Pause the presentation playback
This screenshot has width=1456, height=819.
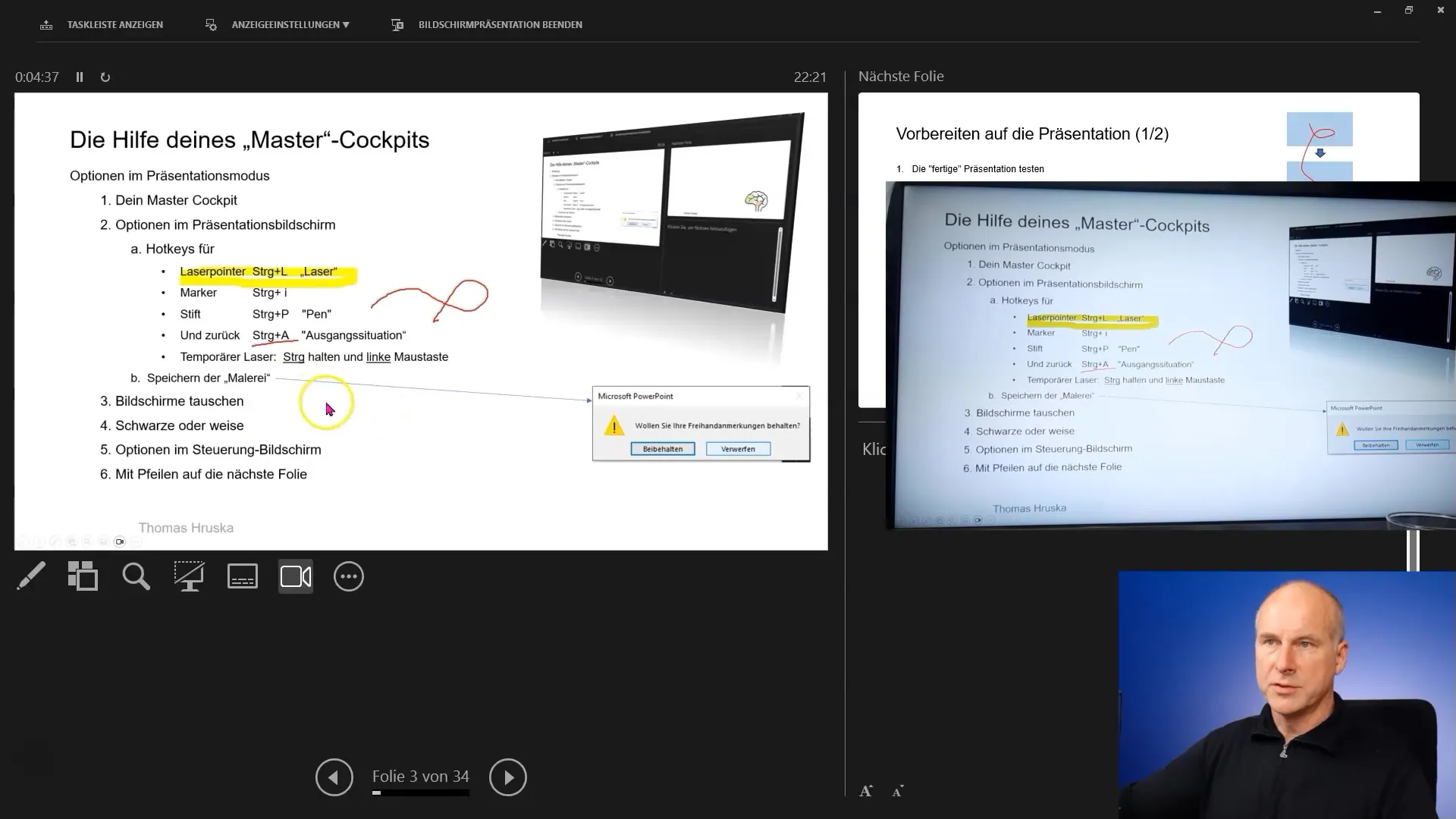pos(79,77)
